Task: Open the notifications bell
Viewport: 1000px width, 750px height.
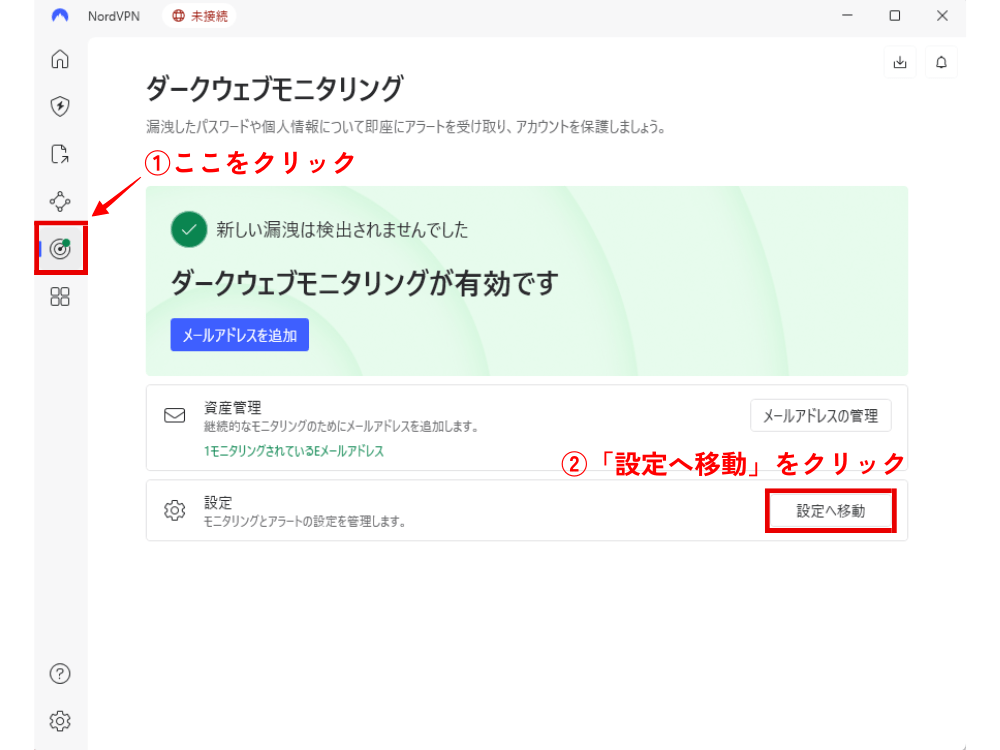Action: pos(941,62)
